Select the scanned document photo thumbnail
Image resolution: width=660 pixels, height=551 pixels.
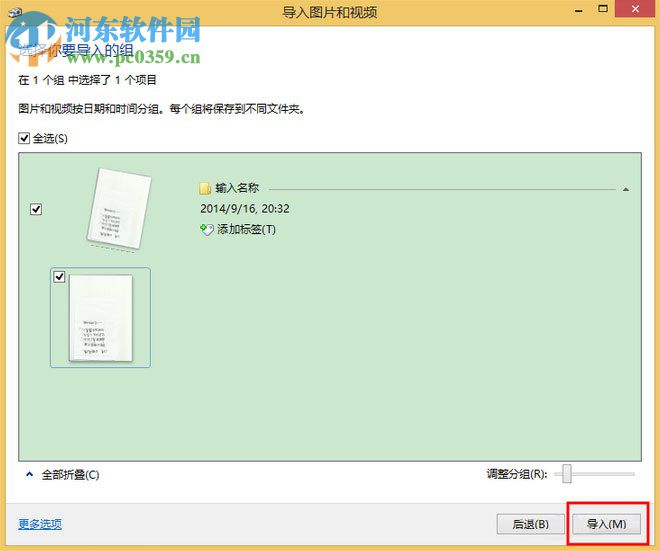[x=101, y=318]
